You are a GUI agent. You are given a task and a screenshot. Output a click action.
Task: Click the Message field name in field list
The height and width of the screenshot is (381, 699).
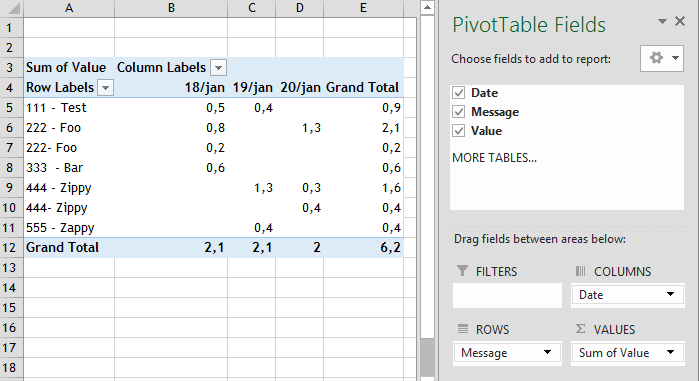pyautogui.click(x=495, y=111)
